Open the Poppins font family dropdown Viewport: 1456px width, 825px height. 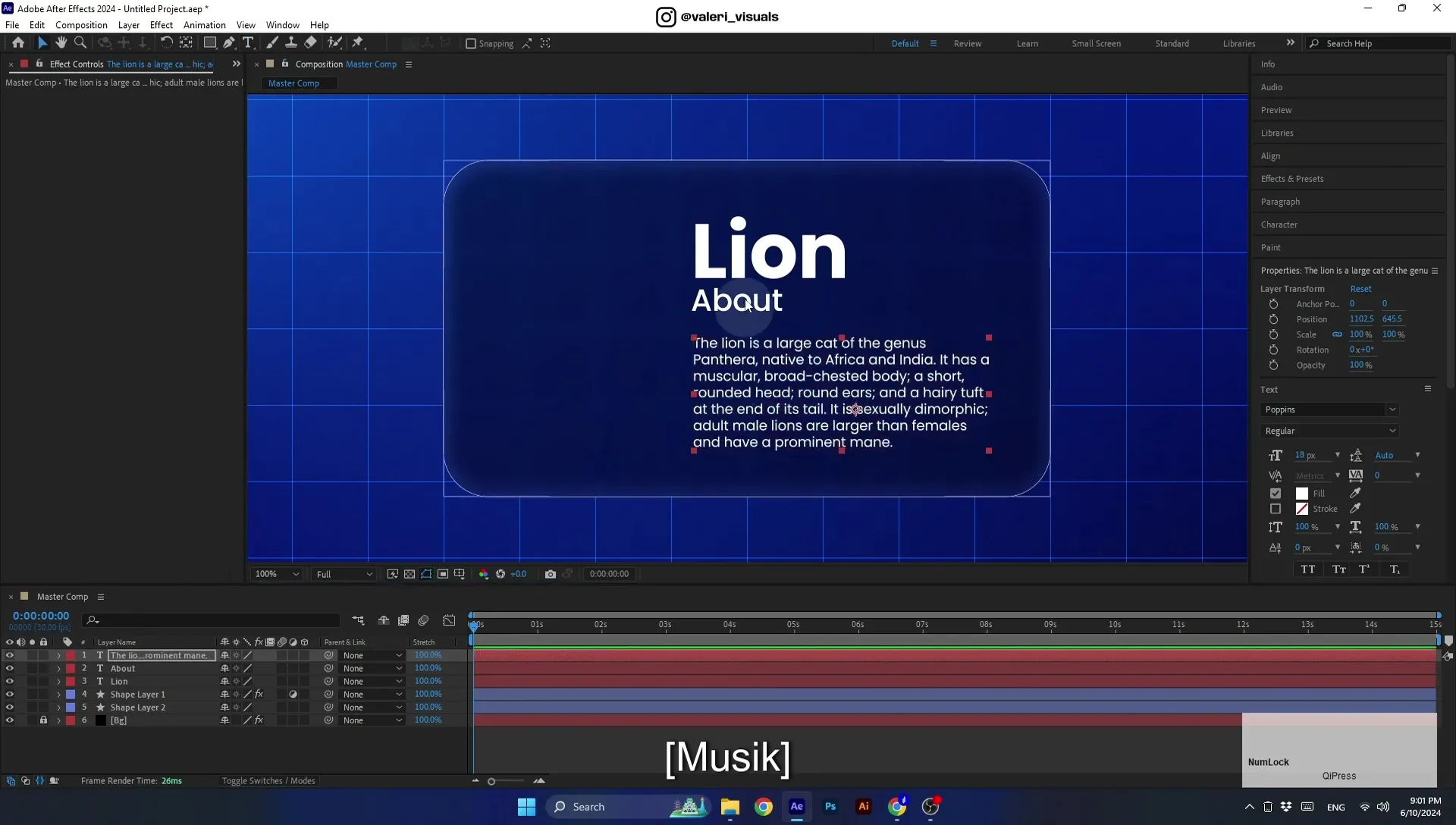[1329, 409]
